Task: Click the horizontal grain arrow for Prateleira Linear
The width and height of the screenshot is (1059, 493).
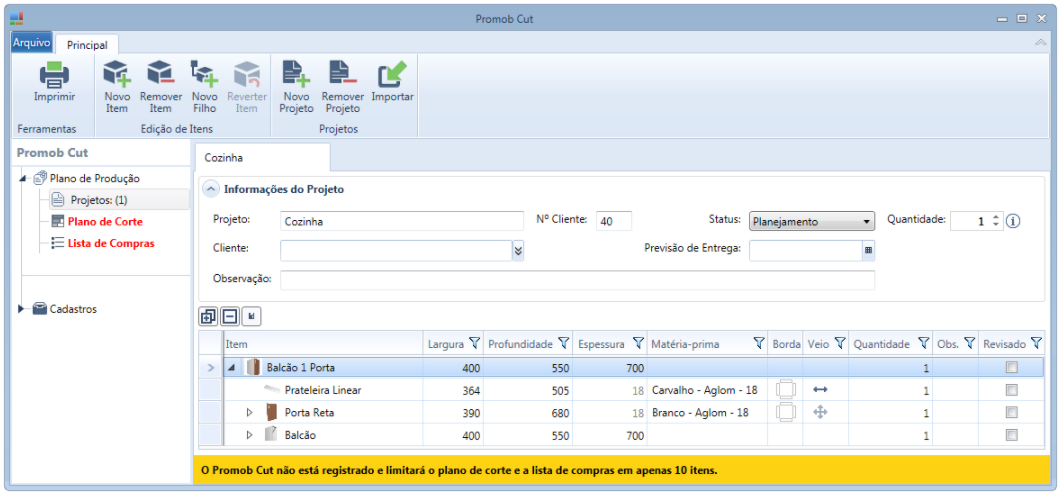Action: click(820, 390)
